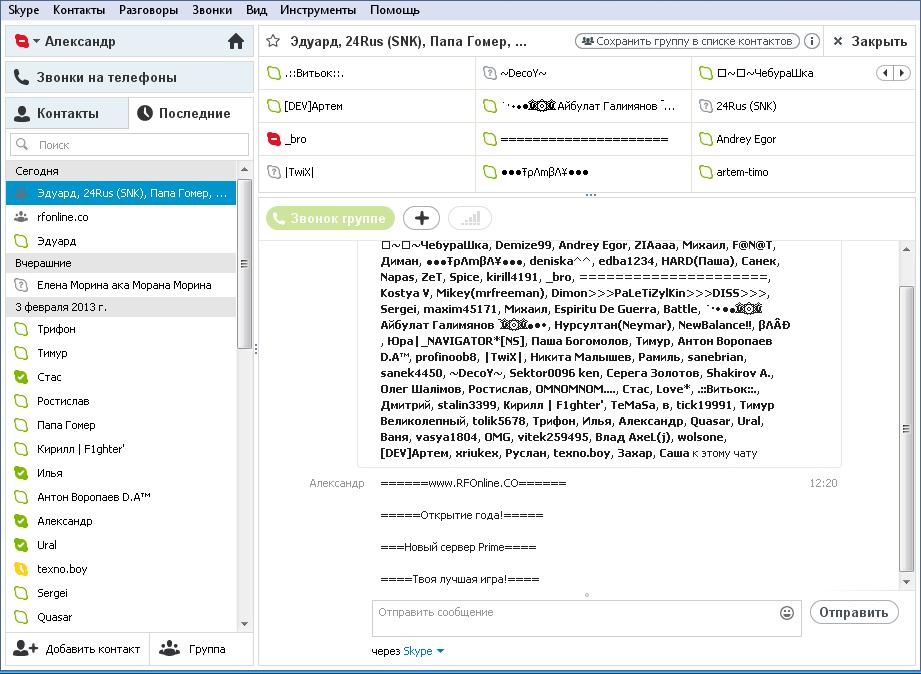Screen dimensions: 921x674
Task: Open the Вид menu
Action: tap(256, 10)
